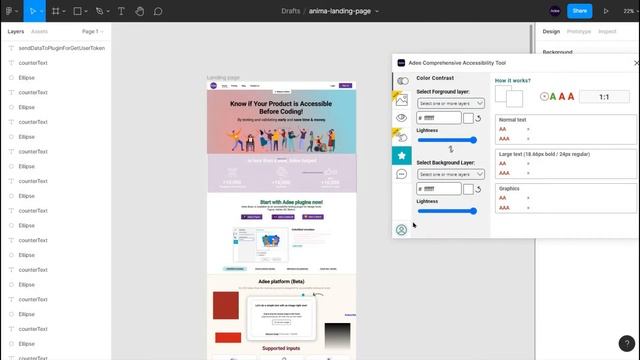This screenshot has height=360, width=640.
Task: Click the 1:1 contrast ratio field
Action: click(604, 97)
